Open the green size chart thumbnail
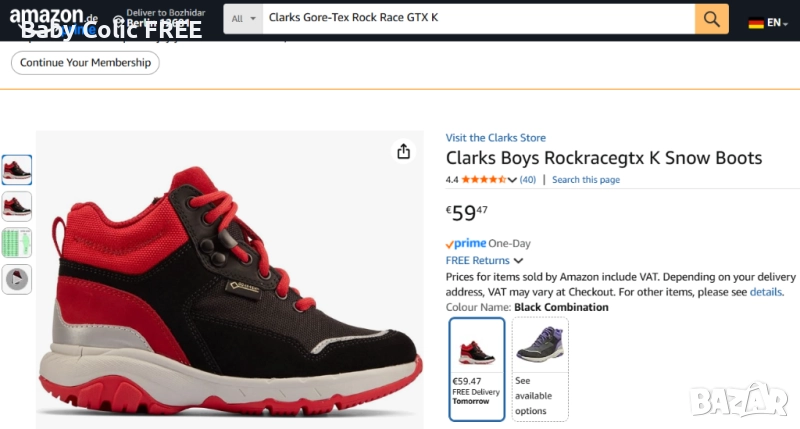This screenshot has width=800, height=429. 17,243
